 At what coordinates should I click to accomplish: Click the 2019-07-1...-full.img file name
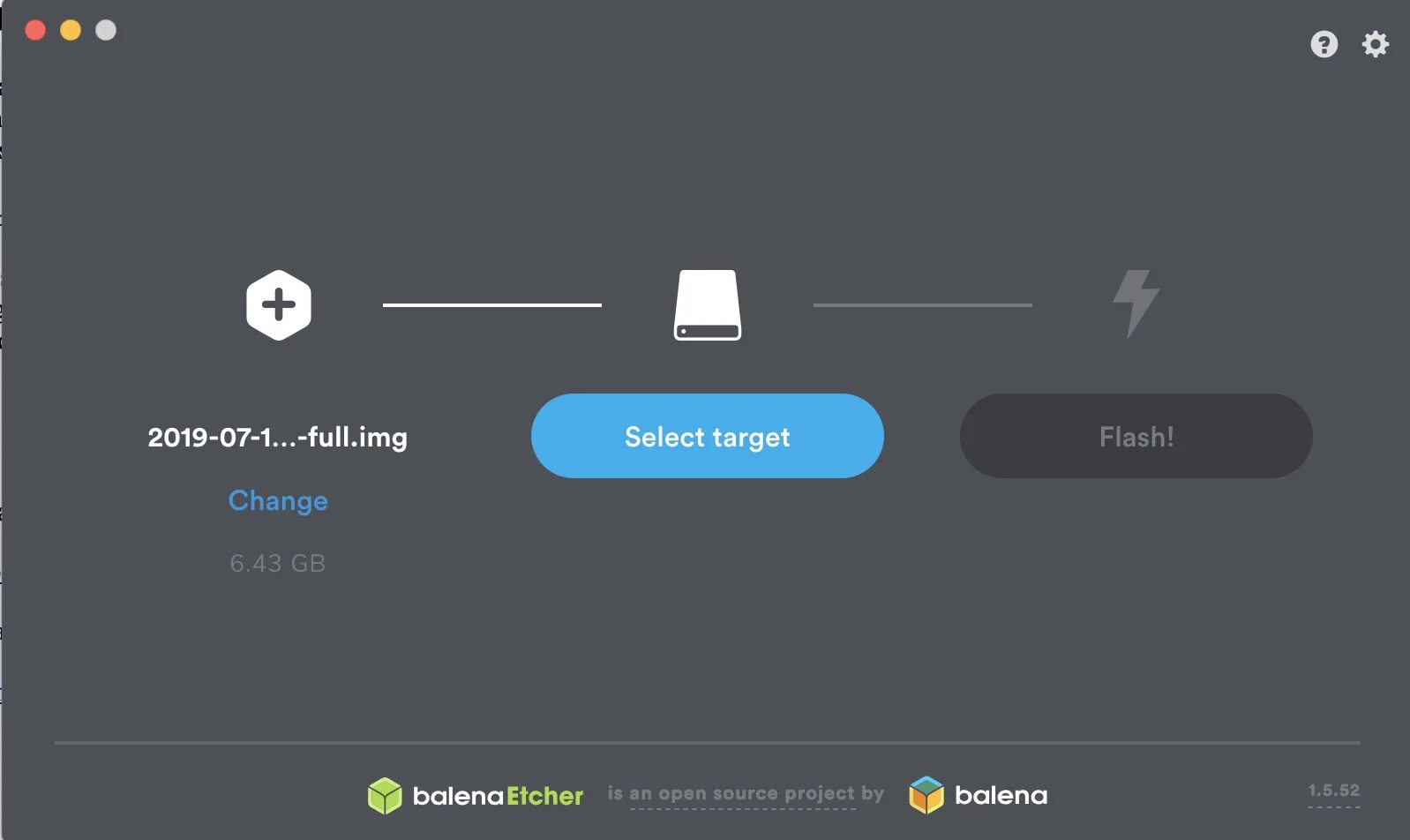tap(278, 437)
